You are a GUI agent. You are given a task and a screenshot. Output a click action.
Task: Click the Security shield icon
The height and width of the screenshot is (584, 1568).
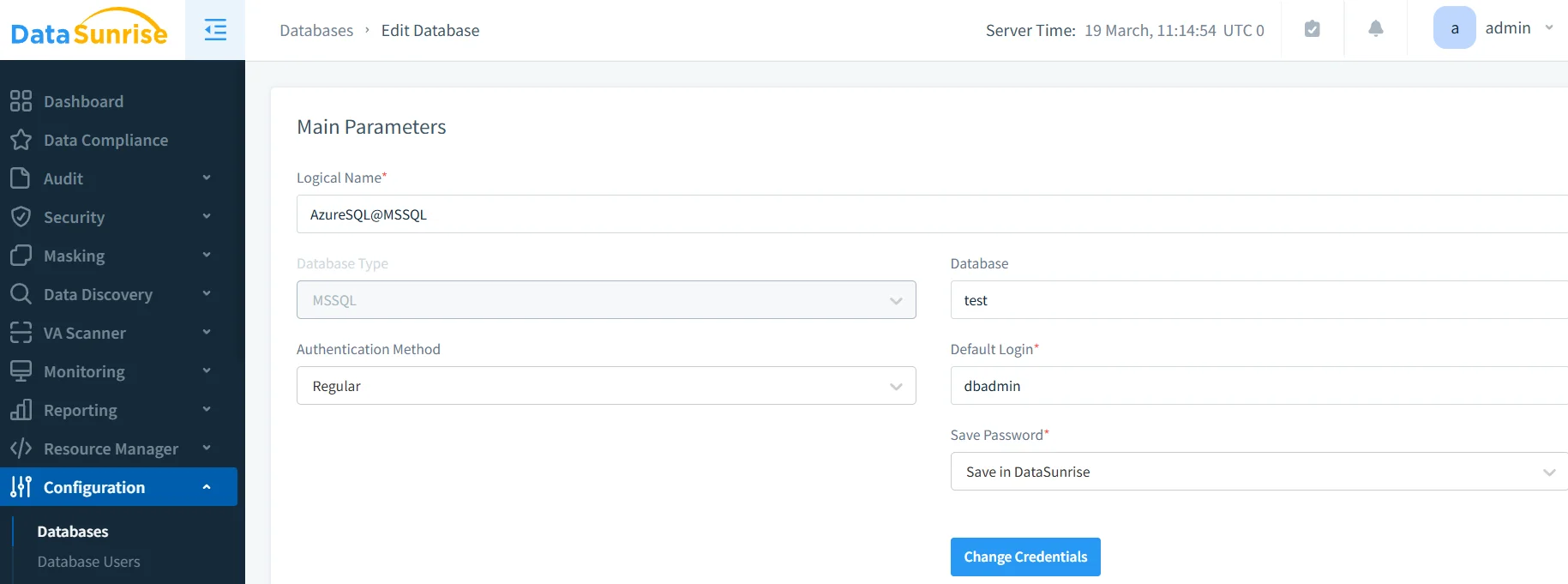(x=21, y=217)
